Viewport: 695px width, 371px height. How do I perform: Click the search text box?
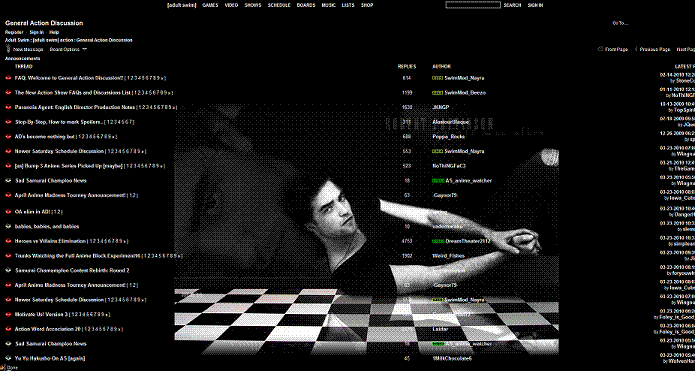click(473, 5)
